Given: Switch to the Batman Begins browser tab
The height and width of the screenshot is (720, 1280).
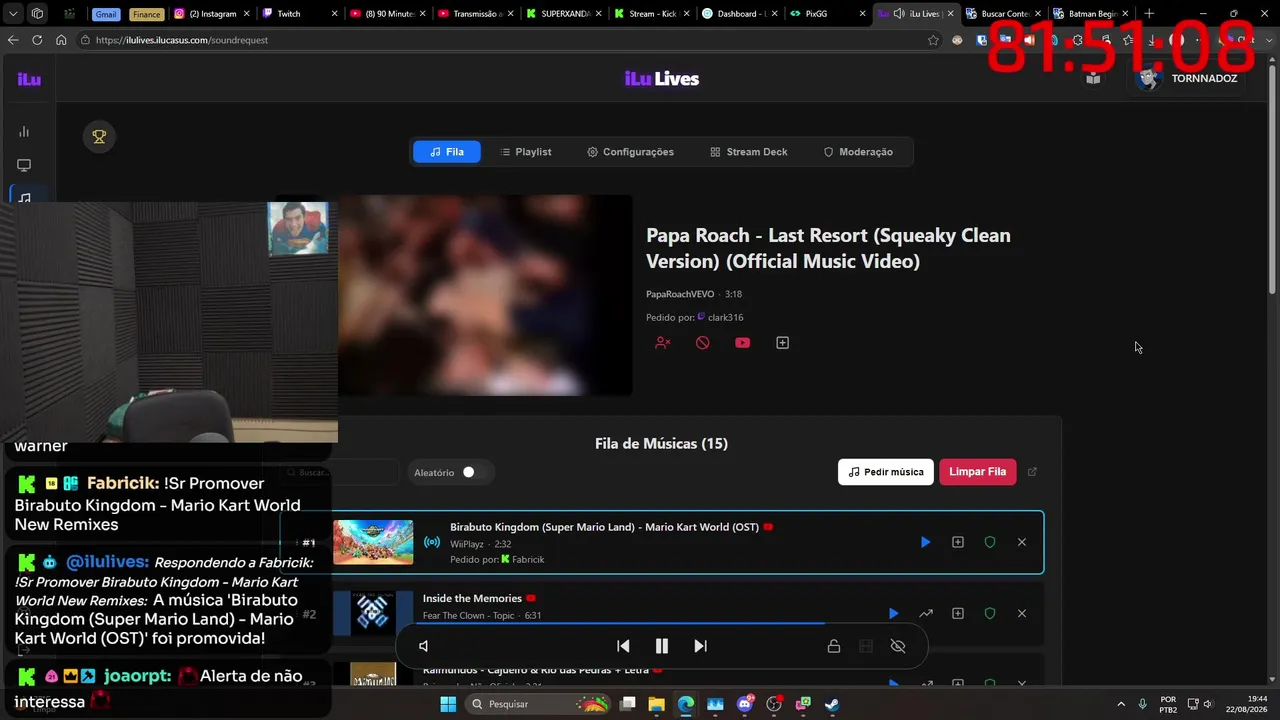Looking at the screenshot, I should click(x=1091, y=14).
